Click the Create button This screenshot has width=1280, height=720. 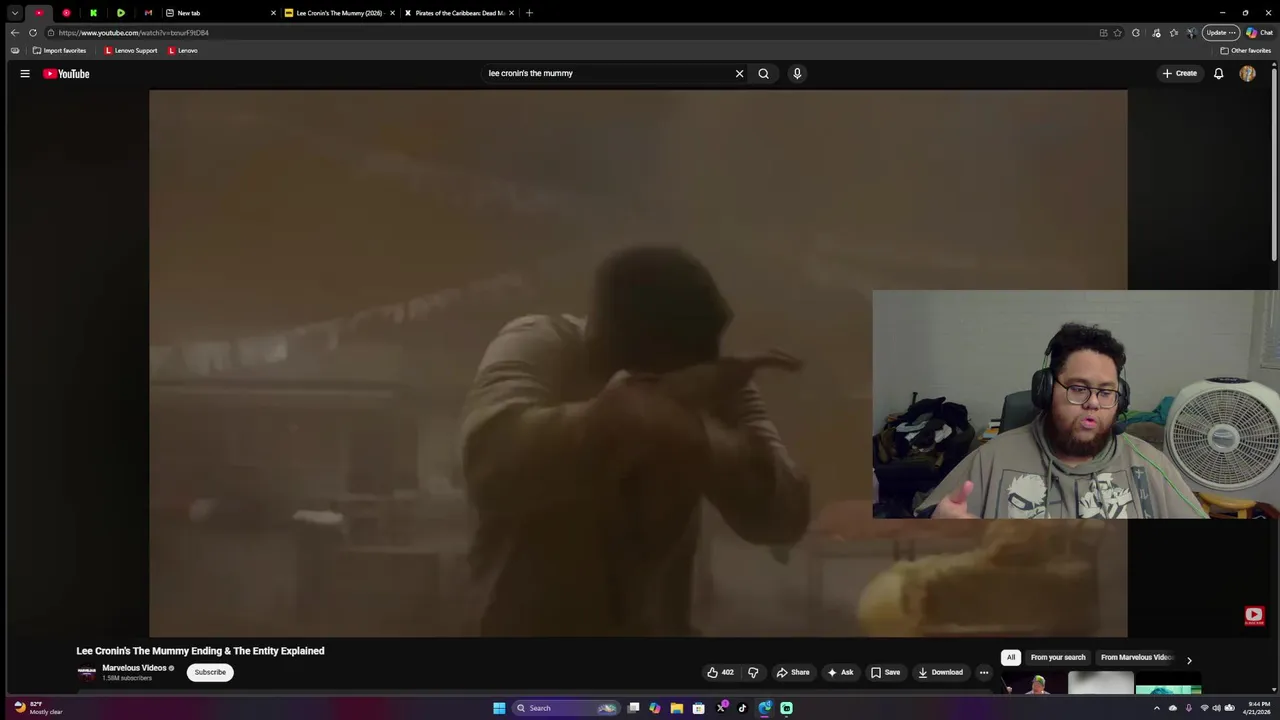coord(1180,73)
